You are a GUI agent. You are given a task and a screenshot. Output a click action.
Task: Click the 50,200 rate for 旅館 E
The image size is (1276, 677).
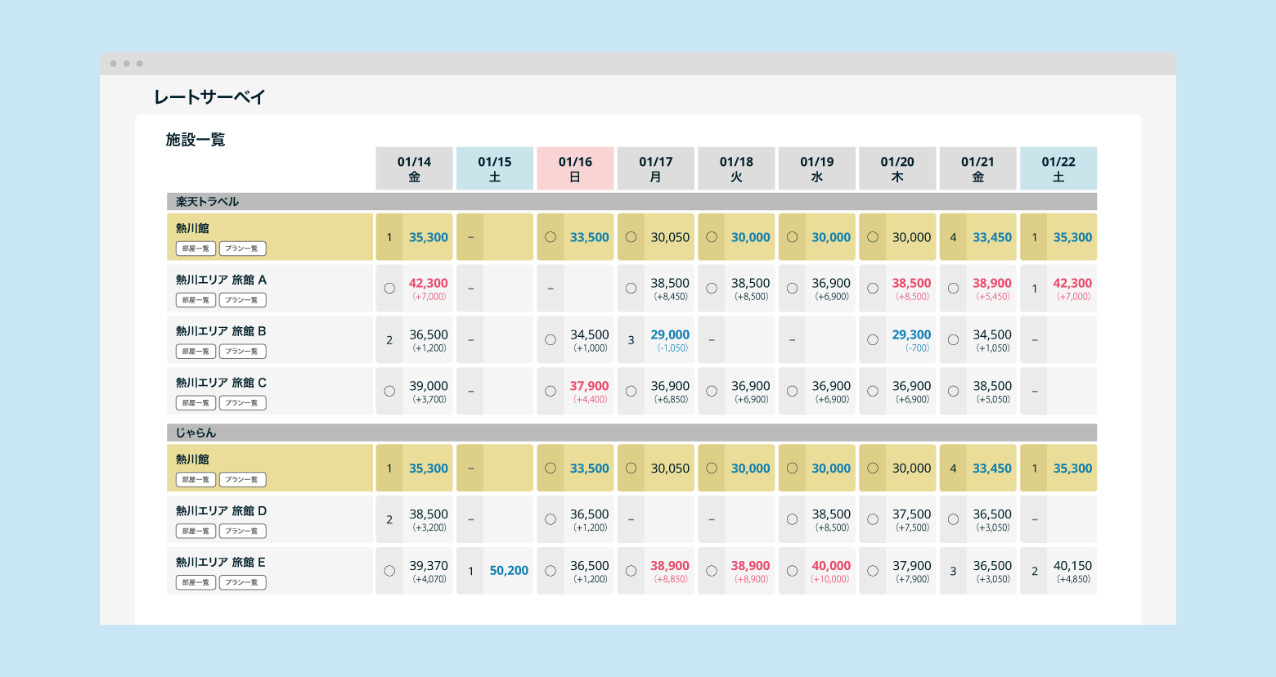click(x=509, y=570)
